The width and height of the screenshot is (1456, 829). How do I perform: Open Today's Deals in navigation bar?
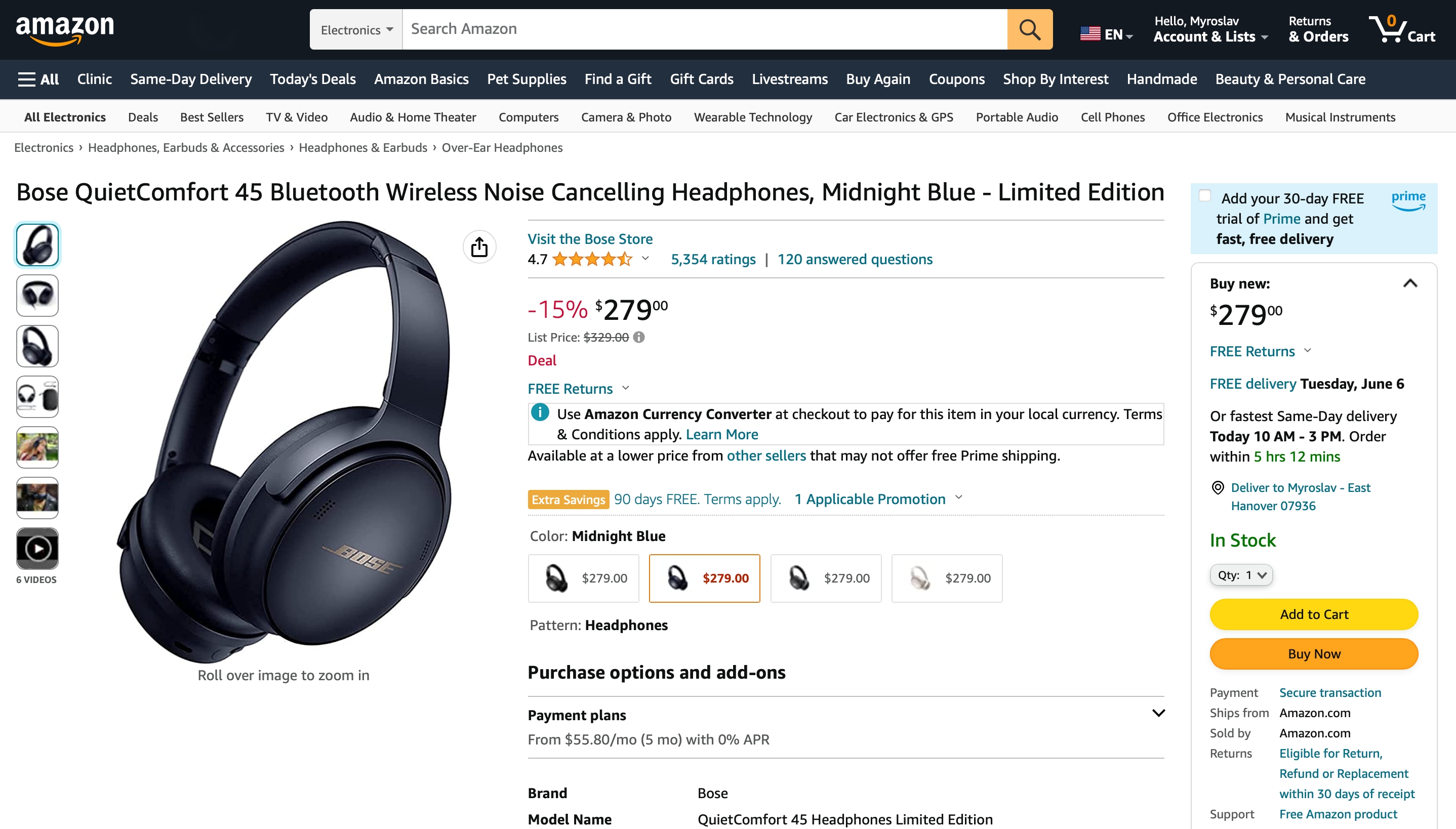click(312, 79)
